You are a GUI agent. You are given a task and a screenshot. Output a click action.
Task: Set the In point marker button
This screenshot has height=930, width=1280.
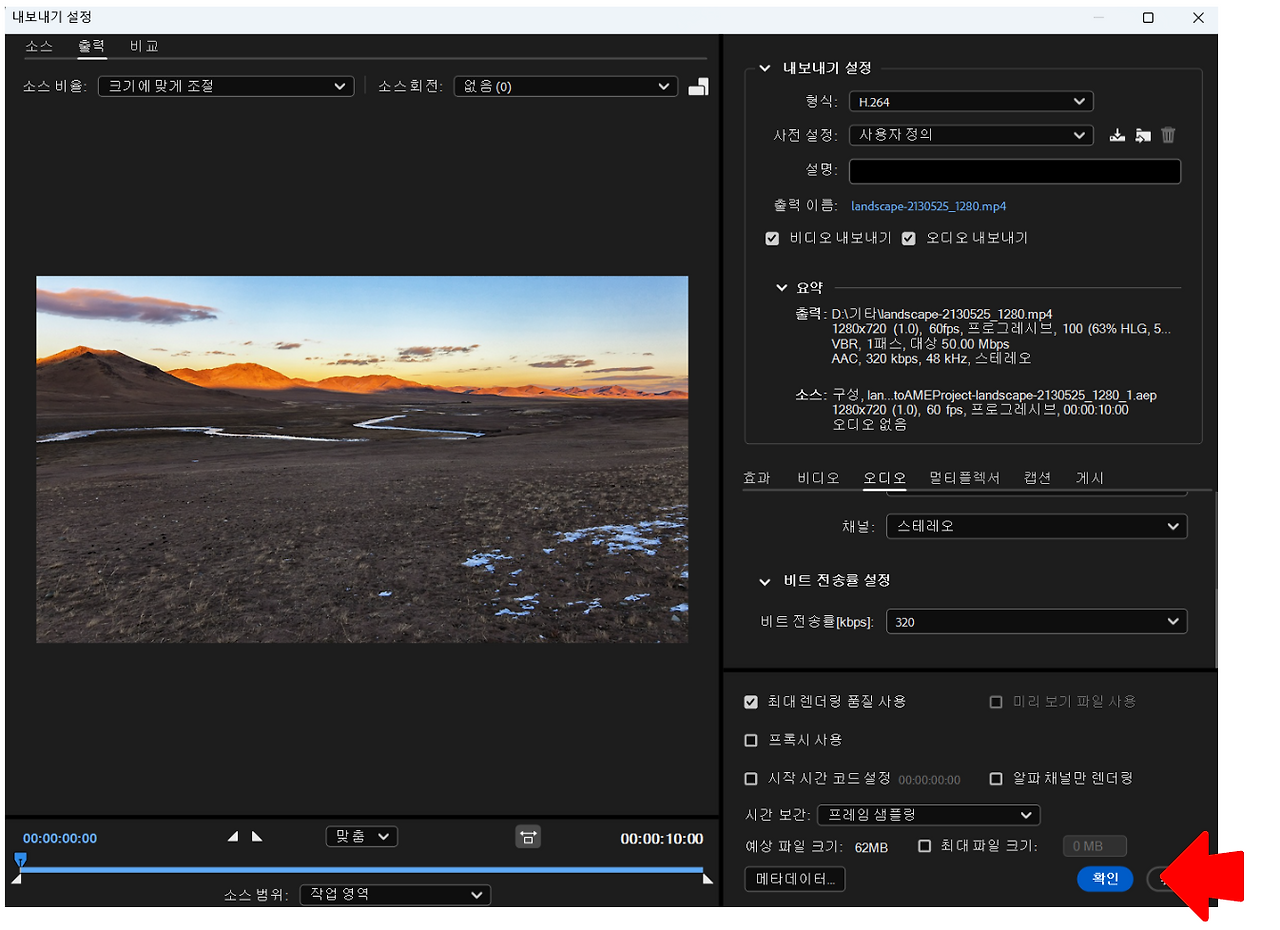pos(233,837)
